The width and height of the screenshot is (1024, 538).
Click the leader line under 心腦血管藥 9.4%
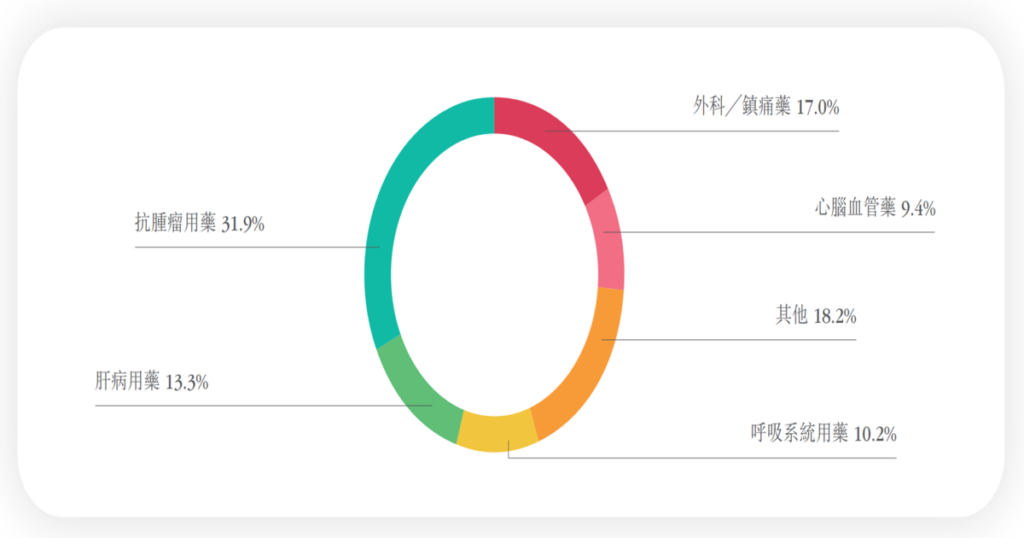coord(769,232)
